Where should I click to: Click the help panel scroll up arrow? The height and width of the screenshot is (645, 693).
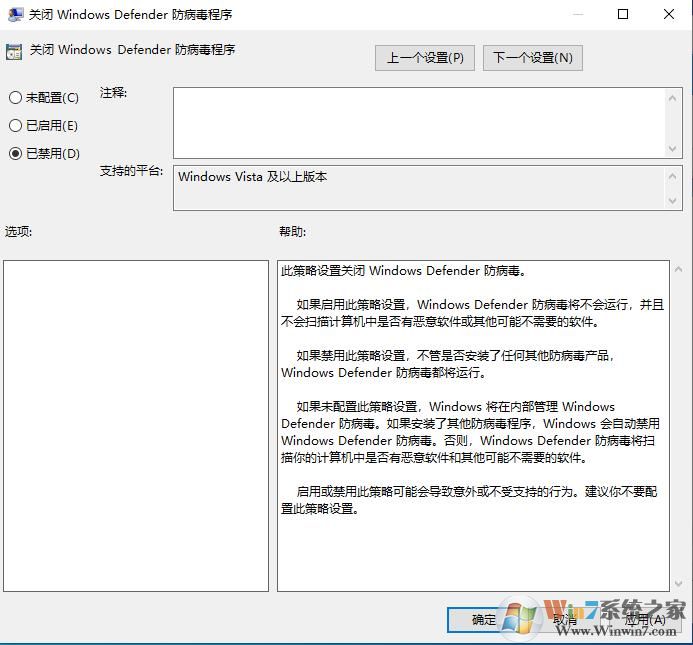(x=678, y=269)
